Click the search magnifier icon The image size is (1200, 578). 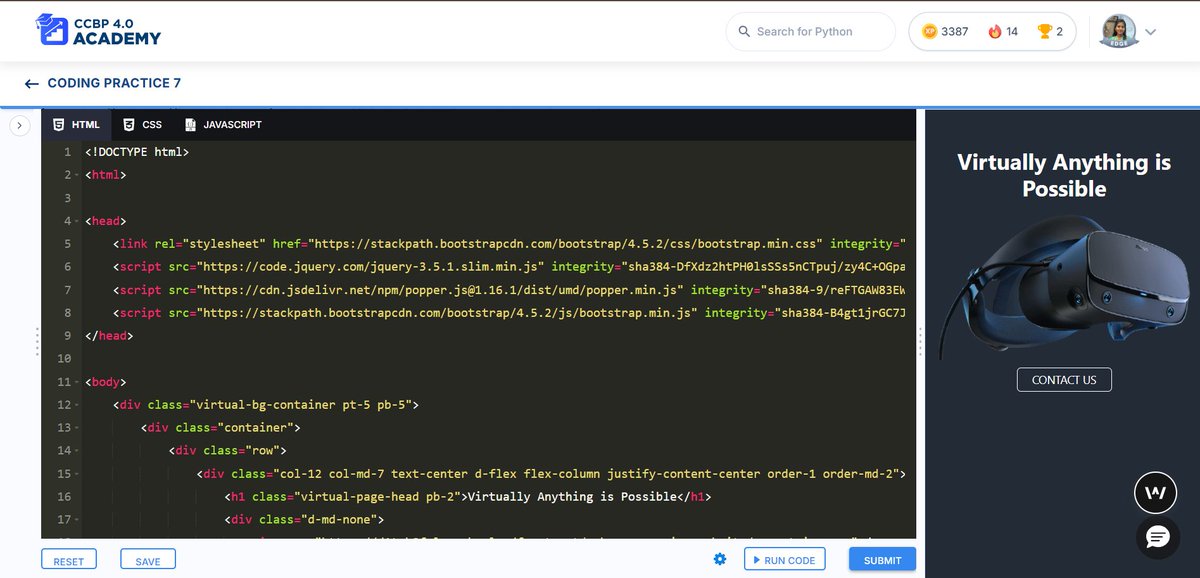coord(744,31)
